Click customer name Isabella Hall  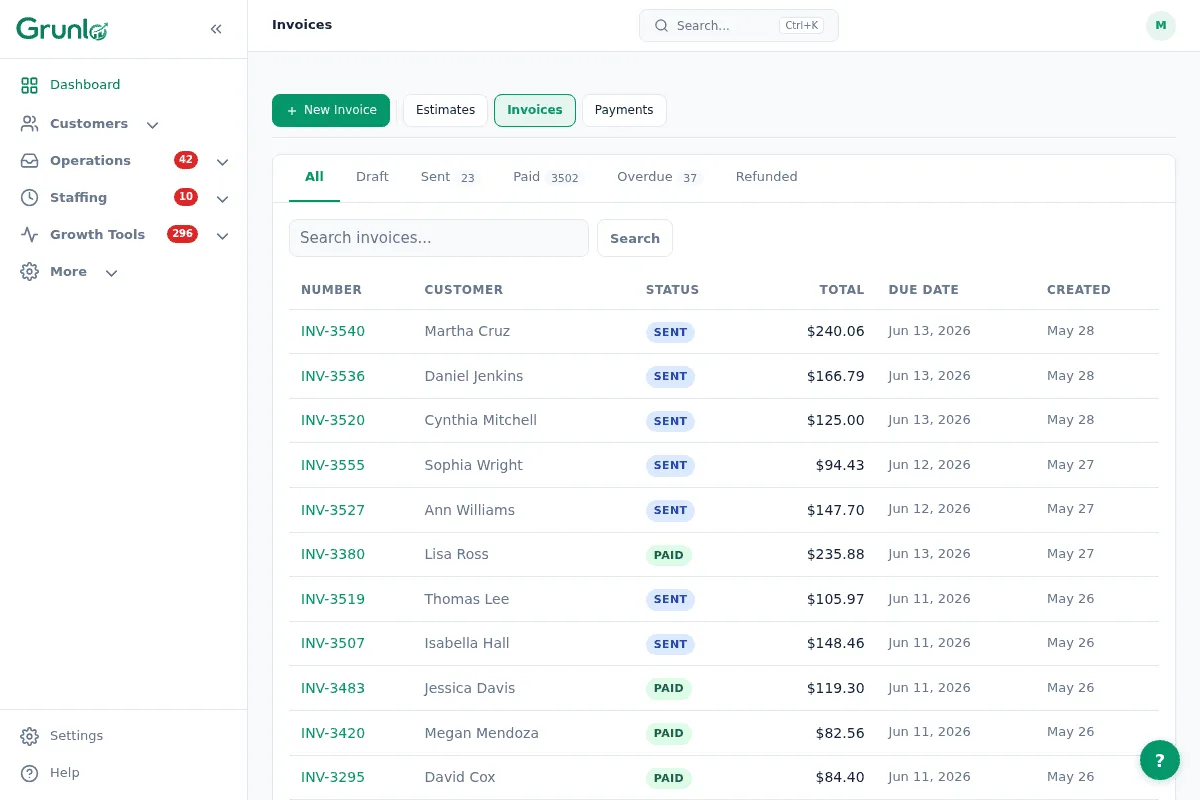467,643
